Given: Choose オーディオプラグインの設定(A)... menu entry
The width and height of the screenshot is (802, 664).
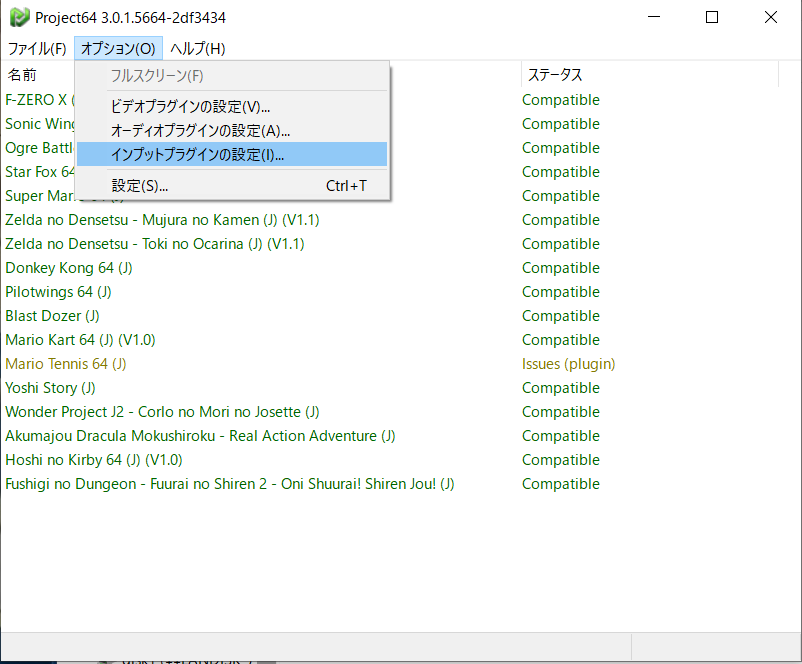Looking at the screenshot, I should [232, 130].
